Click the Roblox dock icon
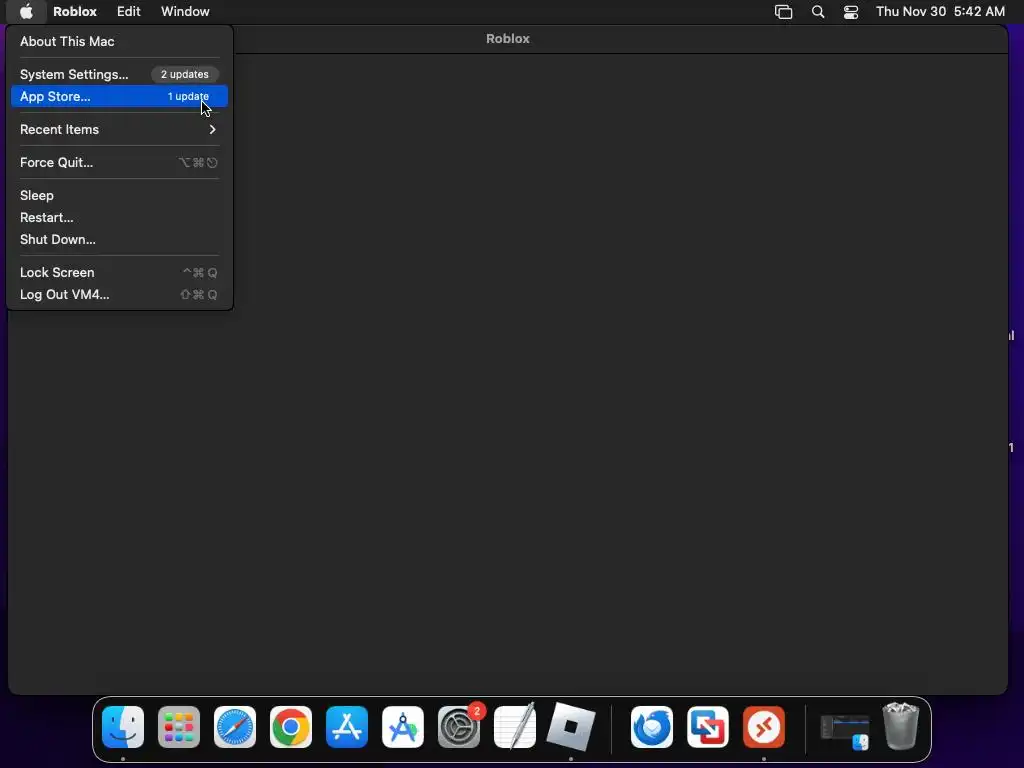This screenshot has width=1024, height=768. pos(571,727)
